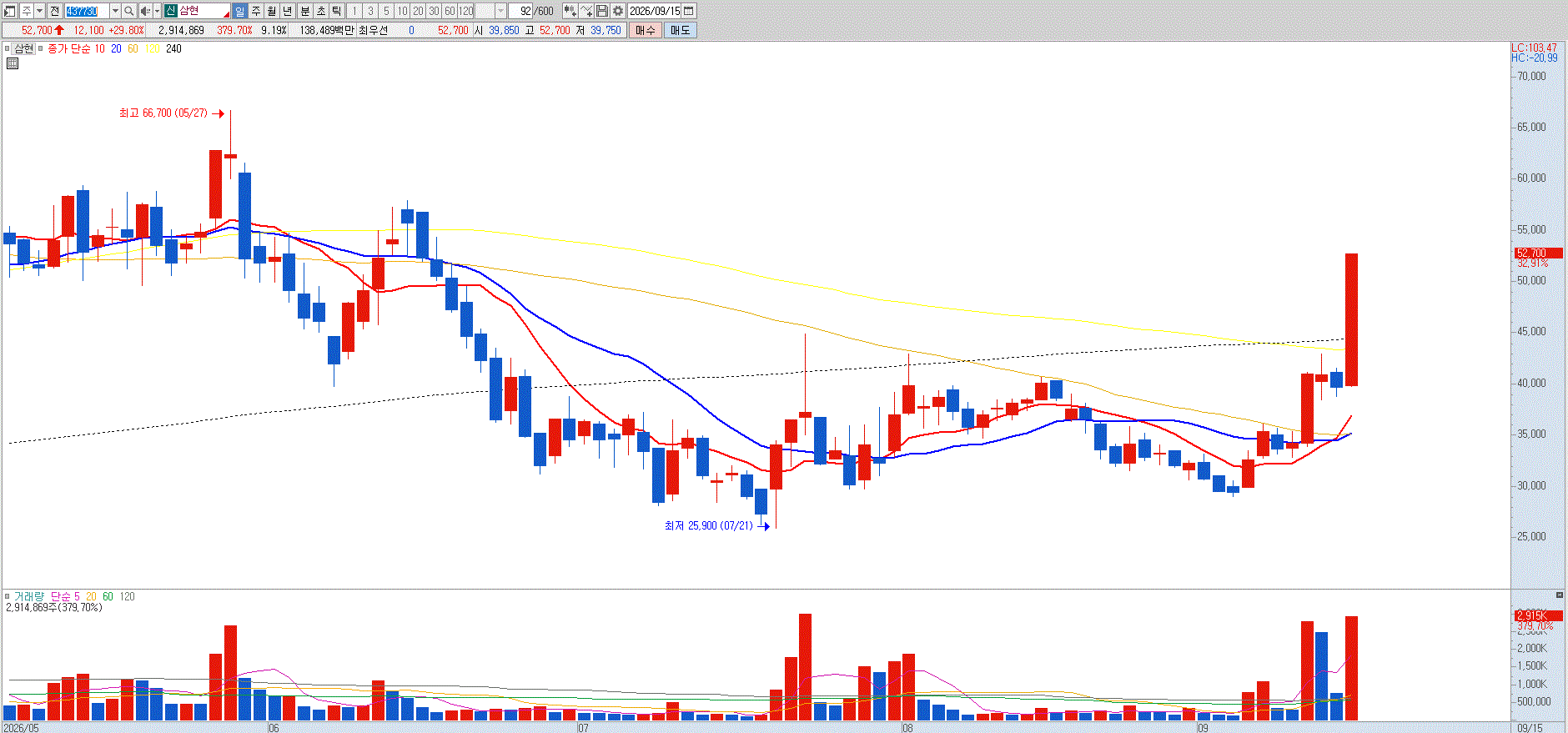This screenshot has height=733, width=1568.
Task: Click the speaker sound icon
Action: [145, 11]
